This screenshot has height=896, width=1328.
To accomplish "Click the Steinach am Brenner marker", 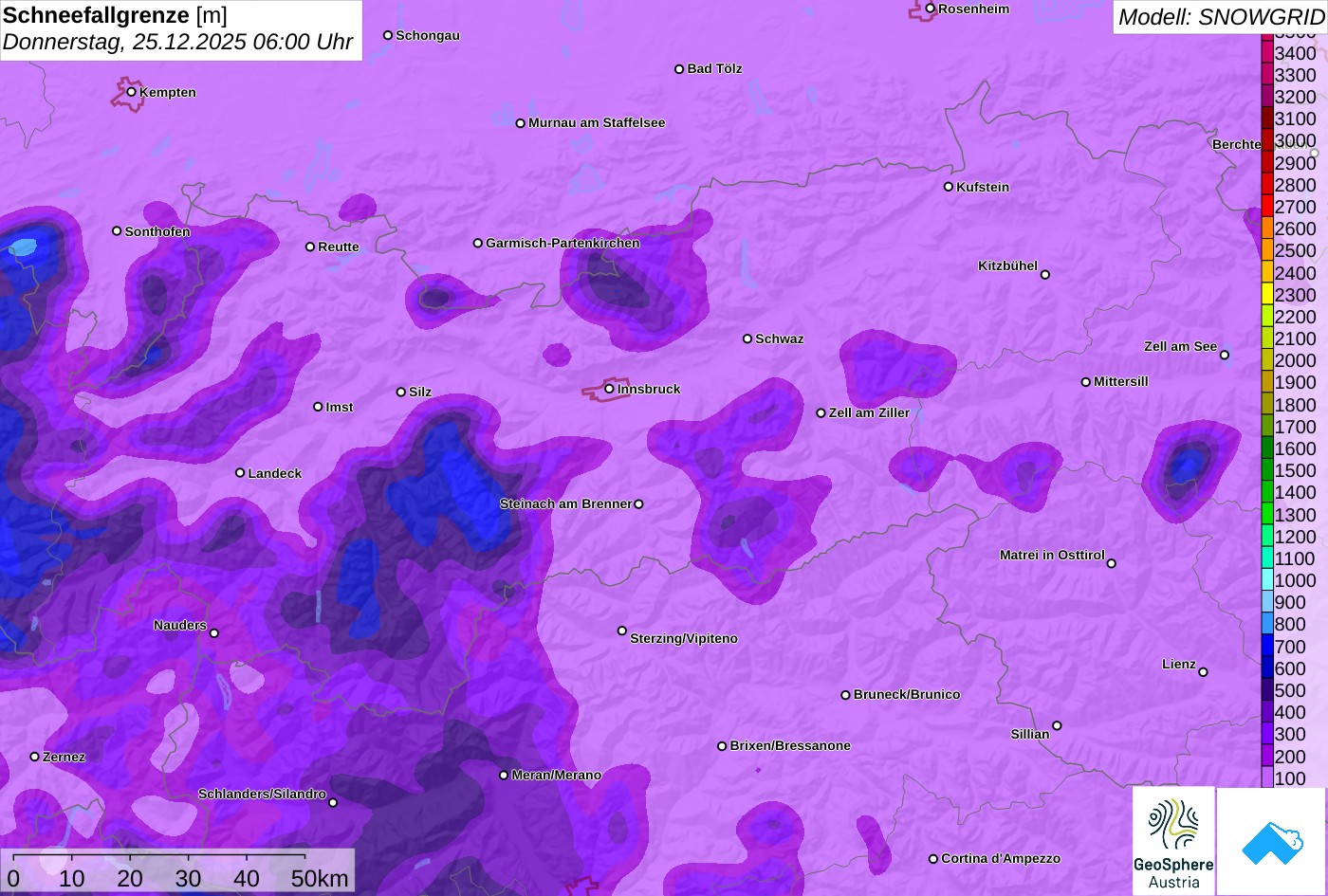I will coord(638,504).
